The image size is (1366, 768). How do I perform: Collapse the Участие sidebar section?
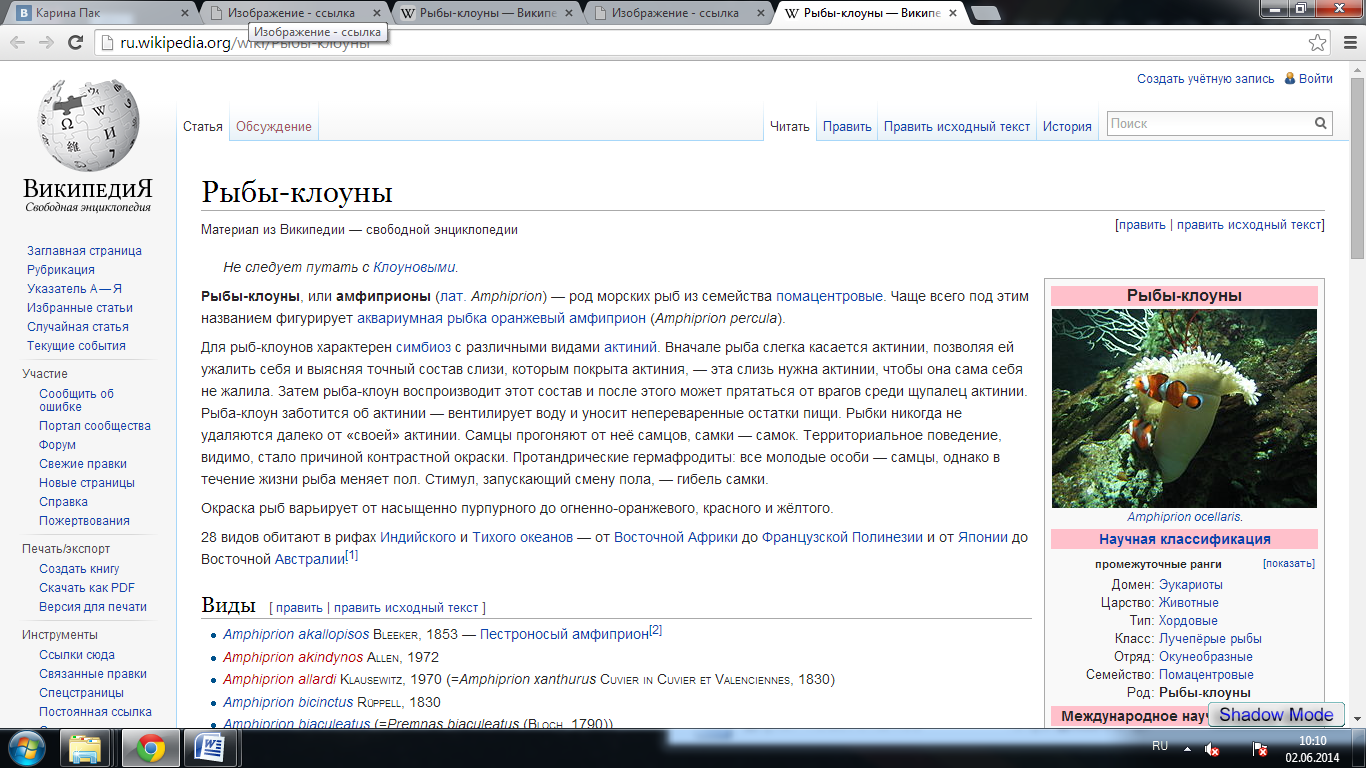pyautogui.click(x=45, y=374)
